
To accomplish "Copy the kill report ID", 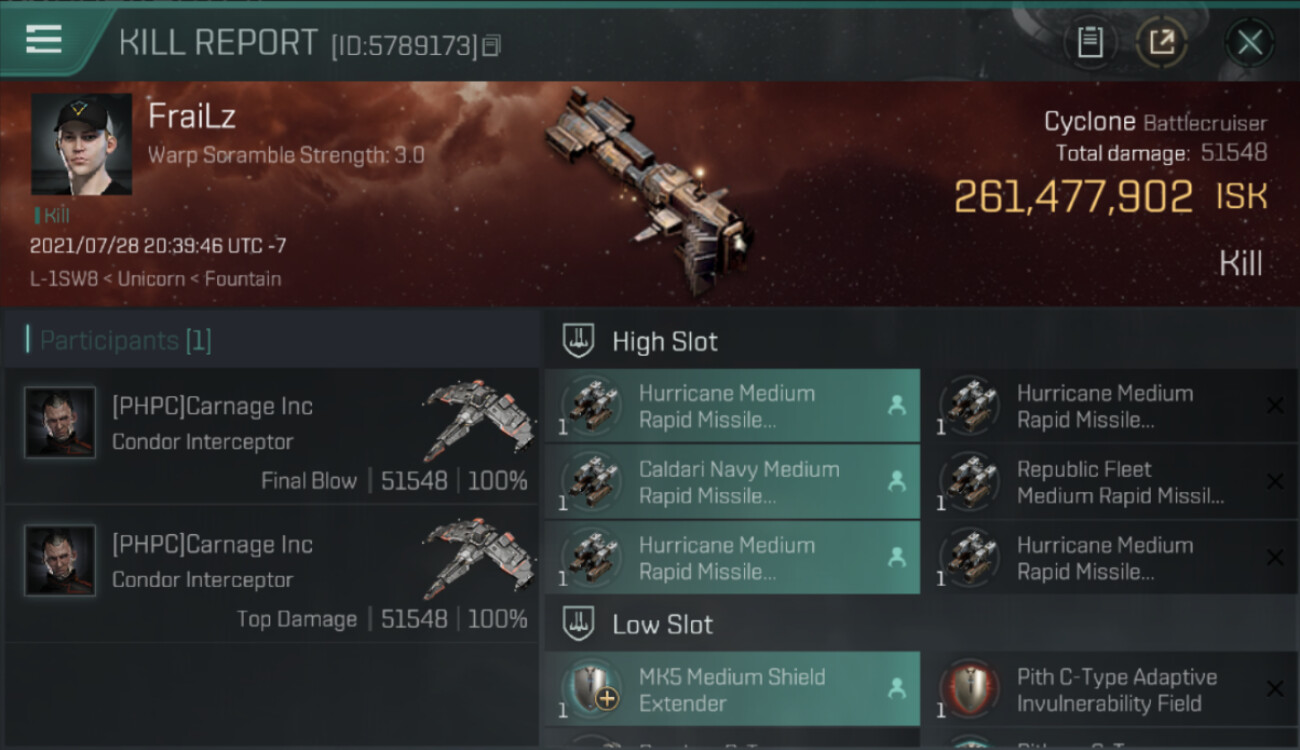I will click(x=491, y=45).
